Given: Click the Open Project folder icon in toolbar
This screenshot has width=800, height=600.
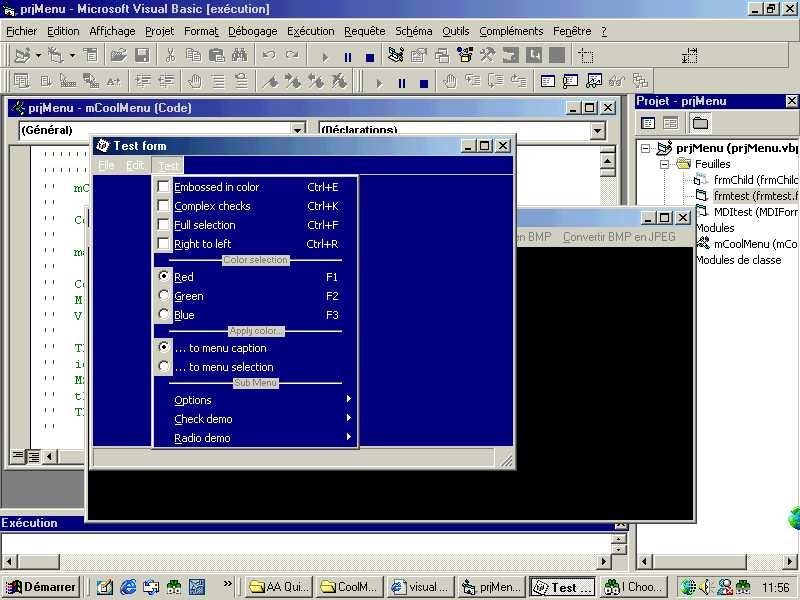Looking at the screenshot, I should click(x=118, y=56).
